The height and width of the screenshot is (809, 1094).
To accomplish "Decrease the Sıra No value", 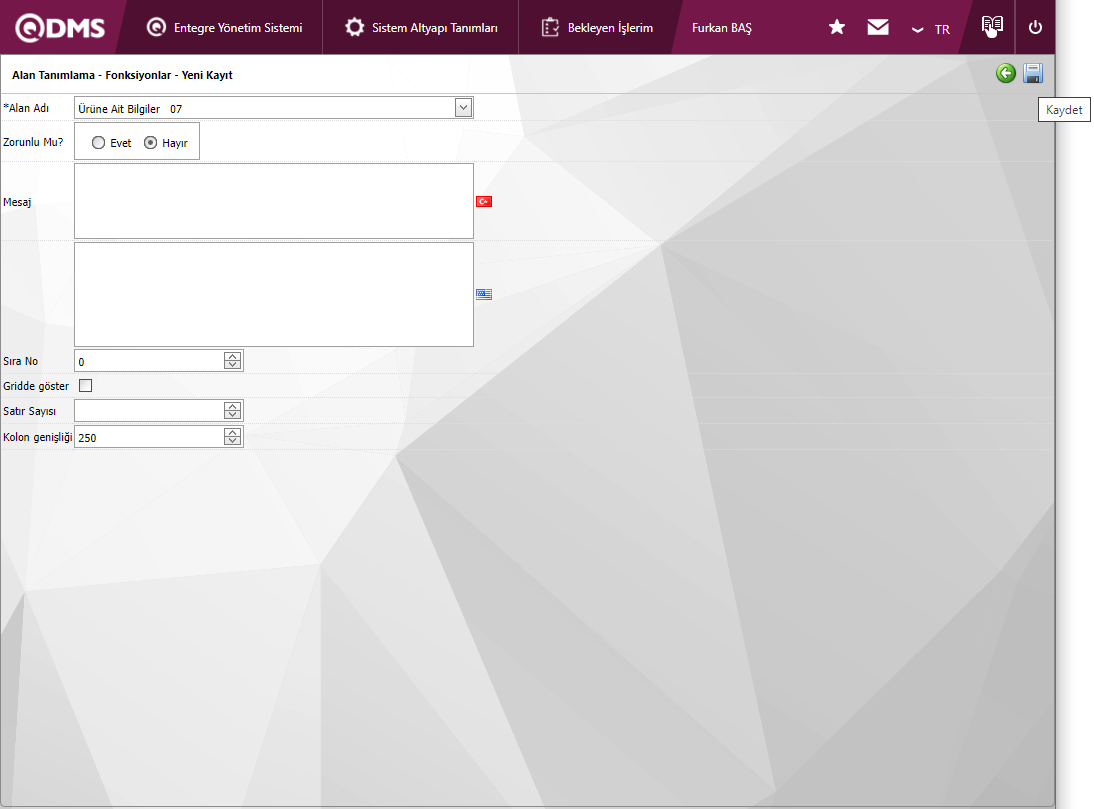I will [x=232, y=365].
